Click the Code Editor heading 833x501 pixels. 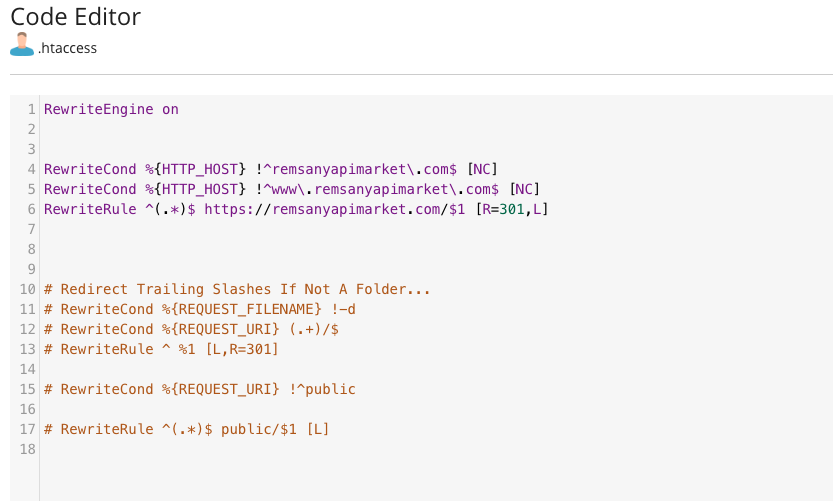coord(75,17)
